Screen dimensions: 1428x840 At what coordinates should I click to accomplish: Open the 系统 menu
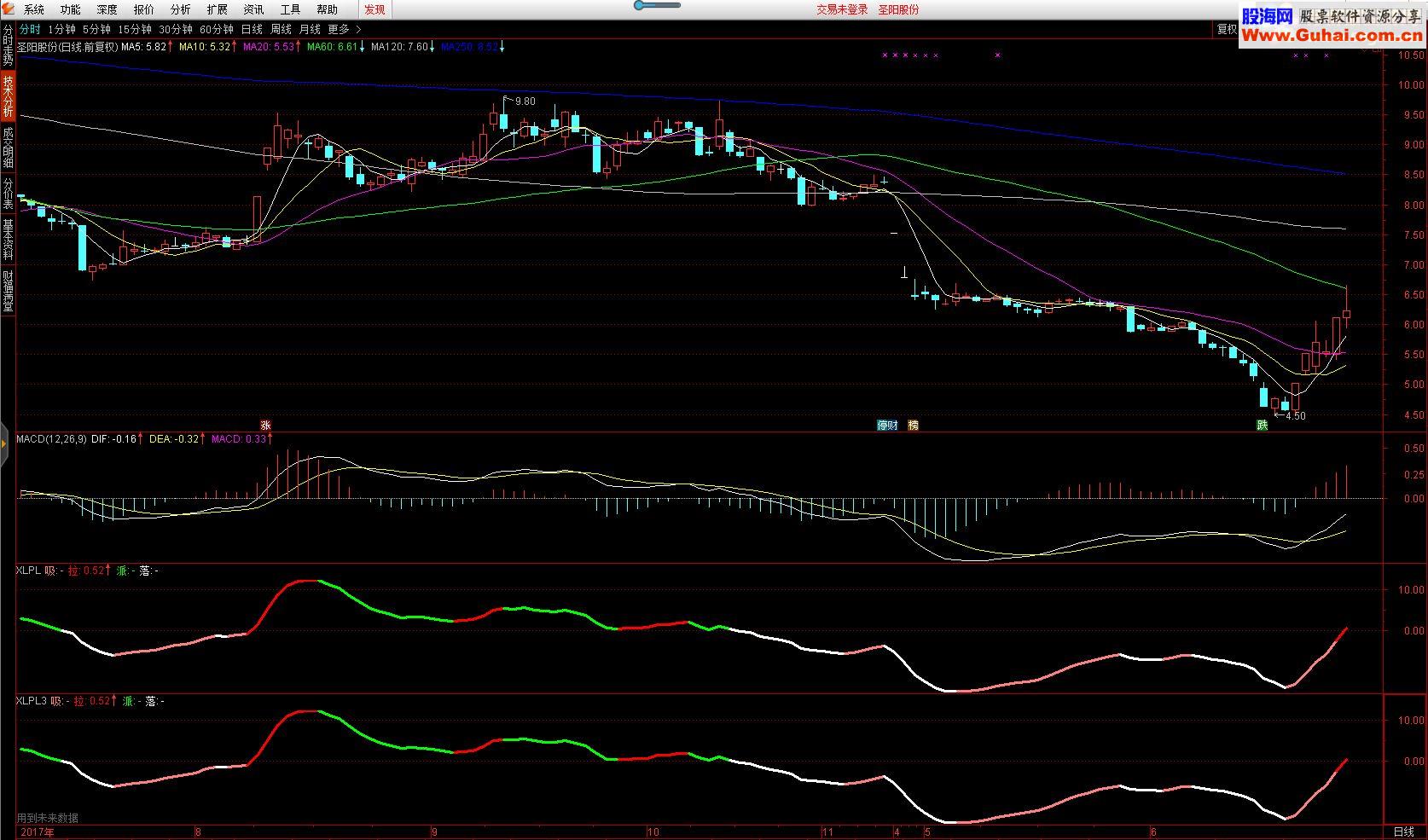pos(34,9)
